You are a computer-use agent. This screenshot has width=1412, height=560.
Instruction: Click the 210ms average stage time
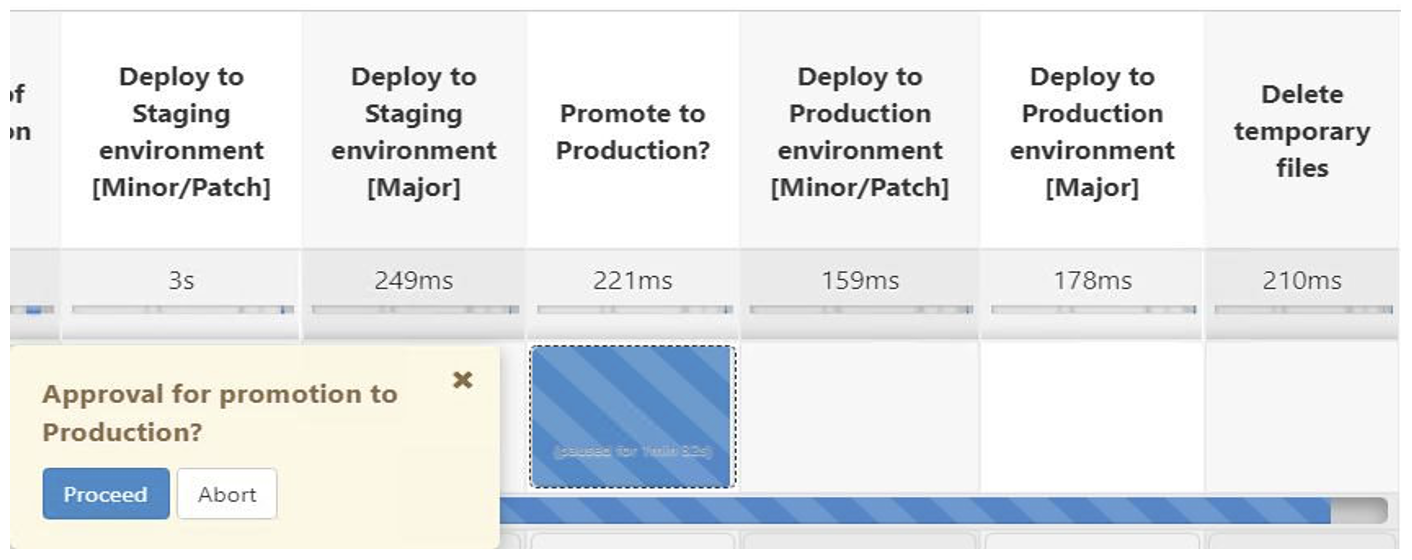(1301, 281)
